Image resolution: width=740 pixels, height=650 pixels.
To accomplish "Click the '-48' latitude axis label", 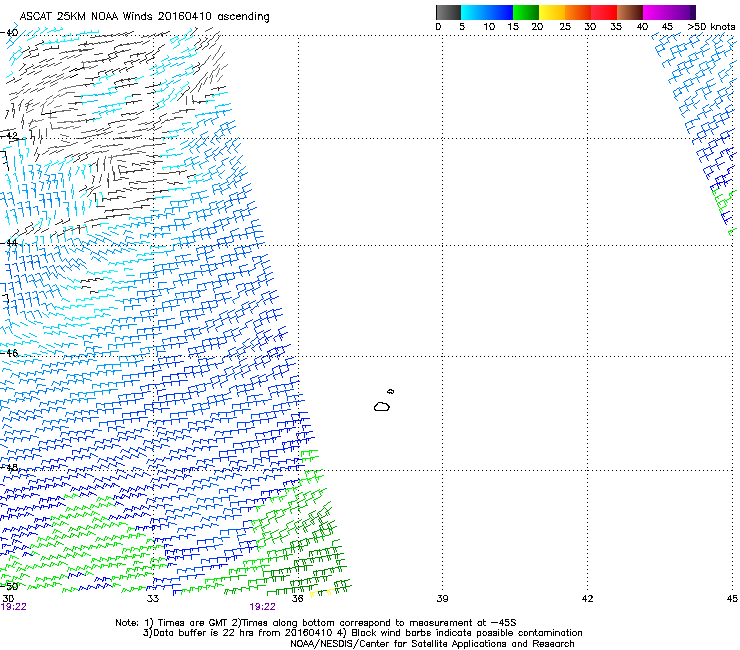I will [9, 467].
